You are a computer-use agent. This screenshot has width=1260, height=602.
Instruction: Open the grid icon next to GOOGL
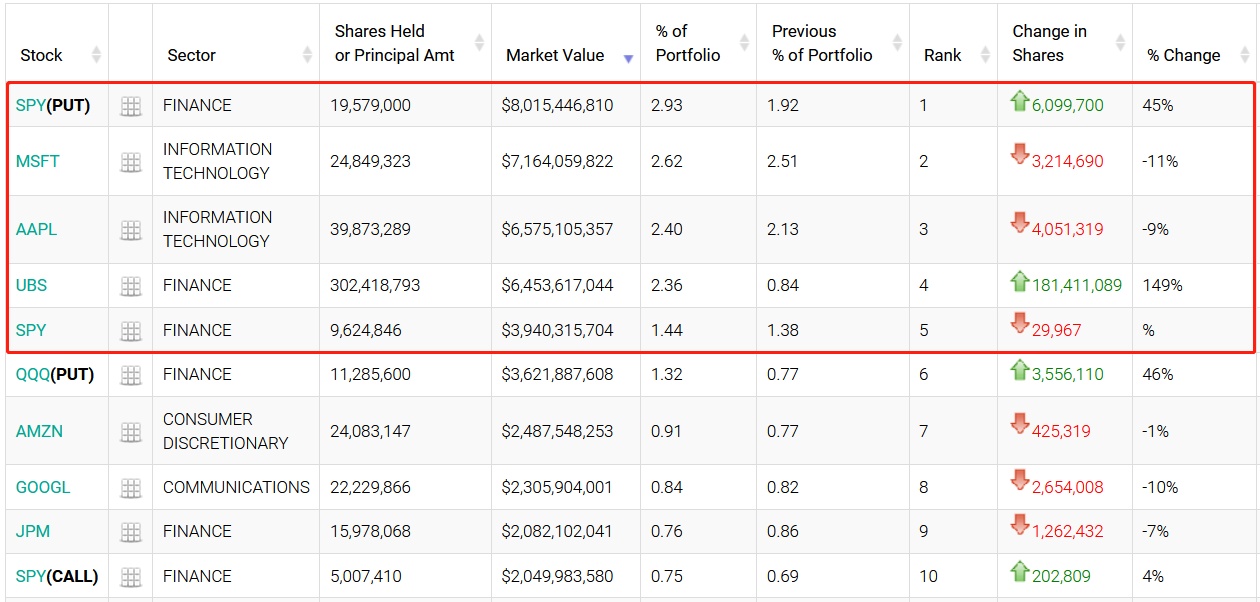pyautogui.click(x=130, y=488)
